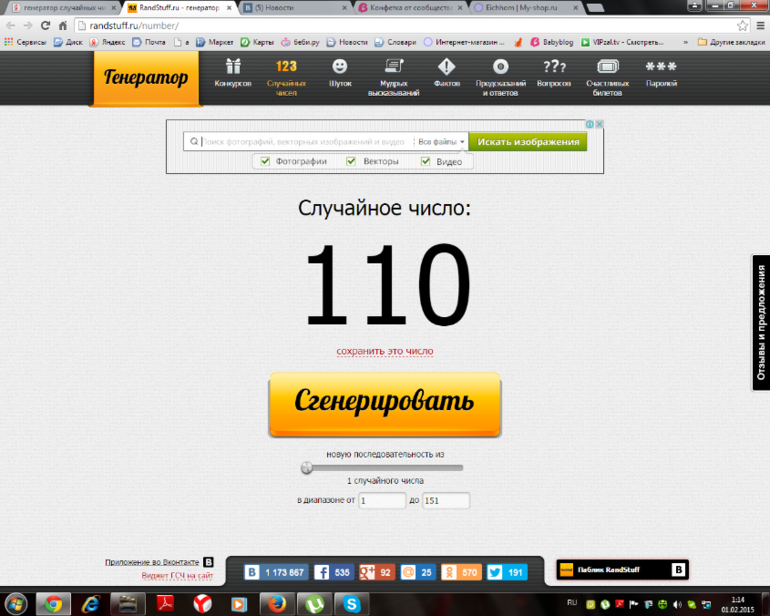The height and width of the screenshot is (616, 770).
Task: Open the Конкурсов (contests) generator icon
Action: [233, 68]
